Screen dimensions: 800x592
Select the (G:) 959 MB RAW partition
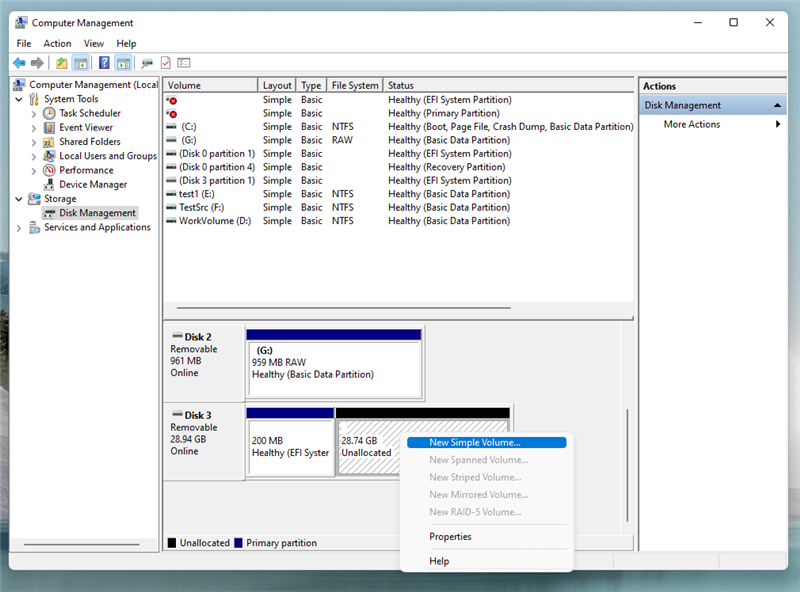point(334,363)
